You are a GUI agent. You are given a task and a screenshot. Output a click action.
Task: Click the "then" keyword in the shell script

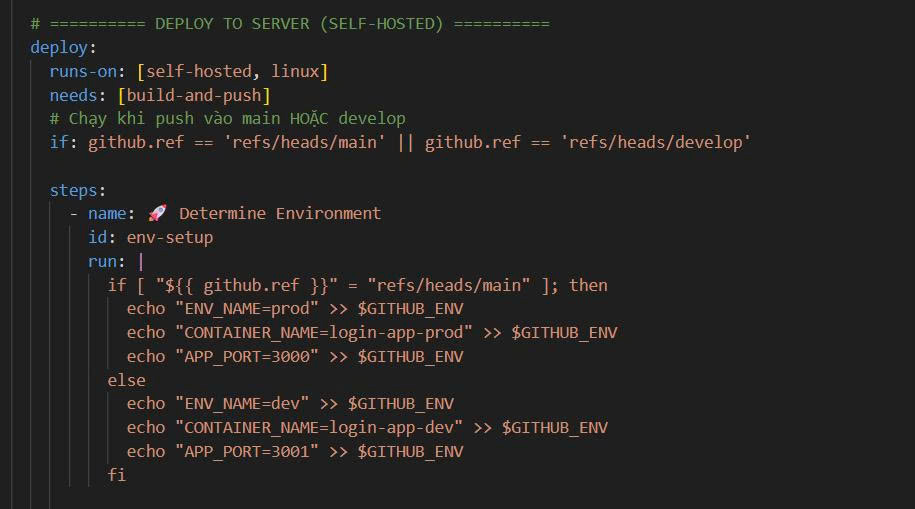588,285
